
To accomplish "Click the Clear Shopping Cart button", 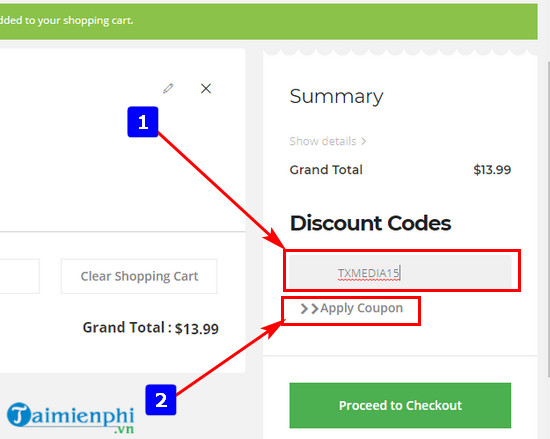I will [139, 276].
